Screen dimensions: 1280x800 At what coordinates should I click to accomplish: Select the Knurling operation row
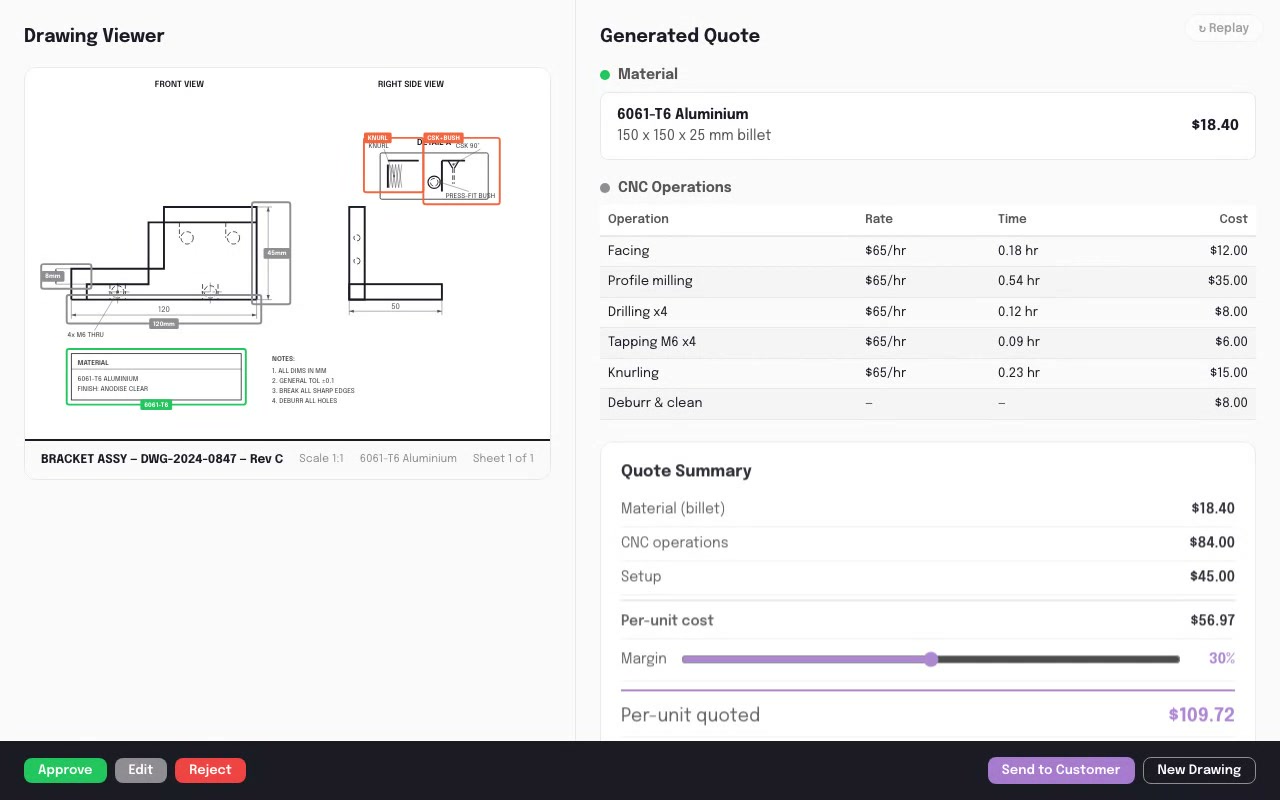[928, 373]
